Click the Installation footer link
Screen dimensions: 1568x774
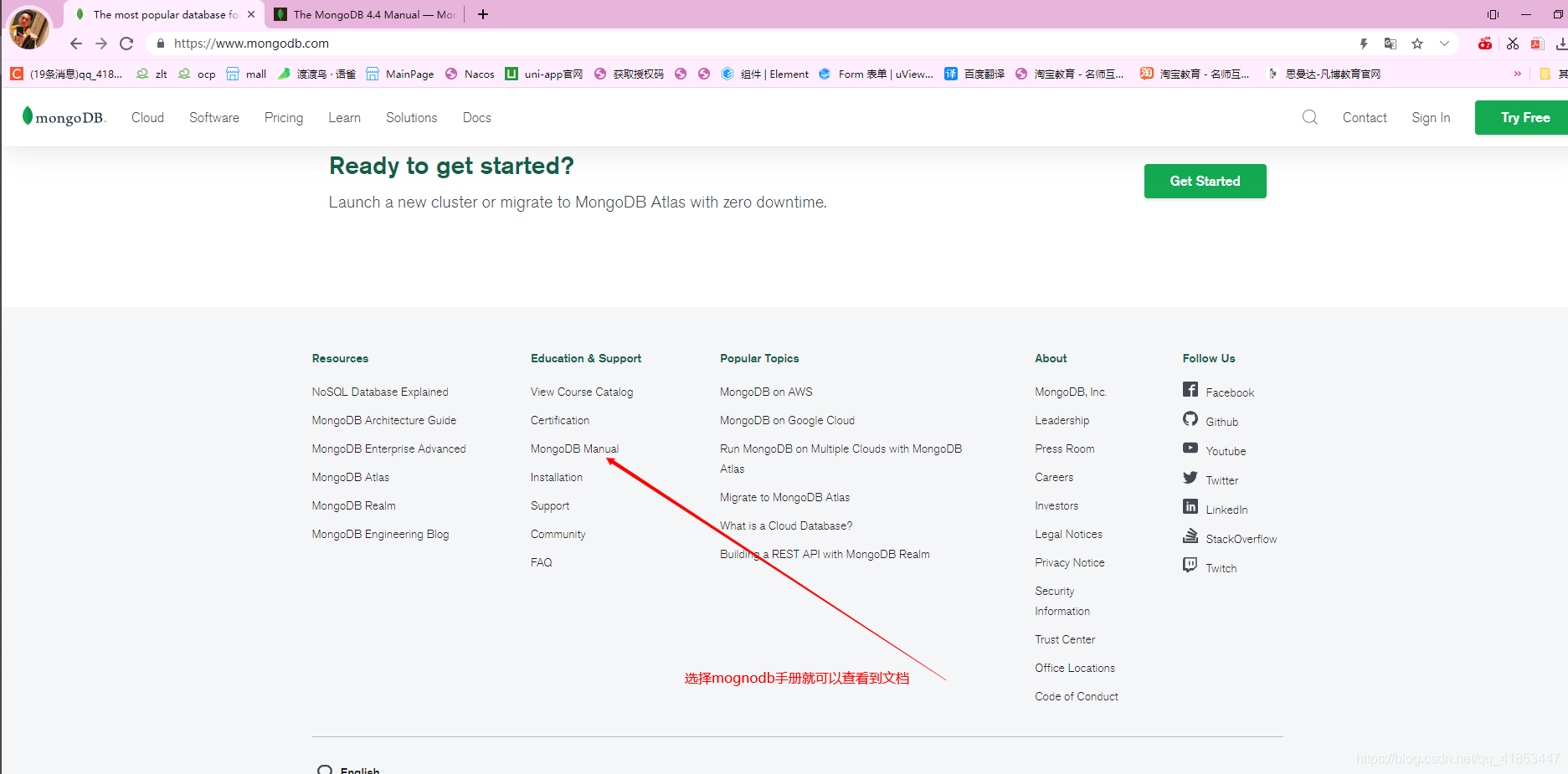click(557, 477)
